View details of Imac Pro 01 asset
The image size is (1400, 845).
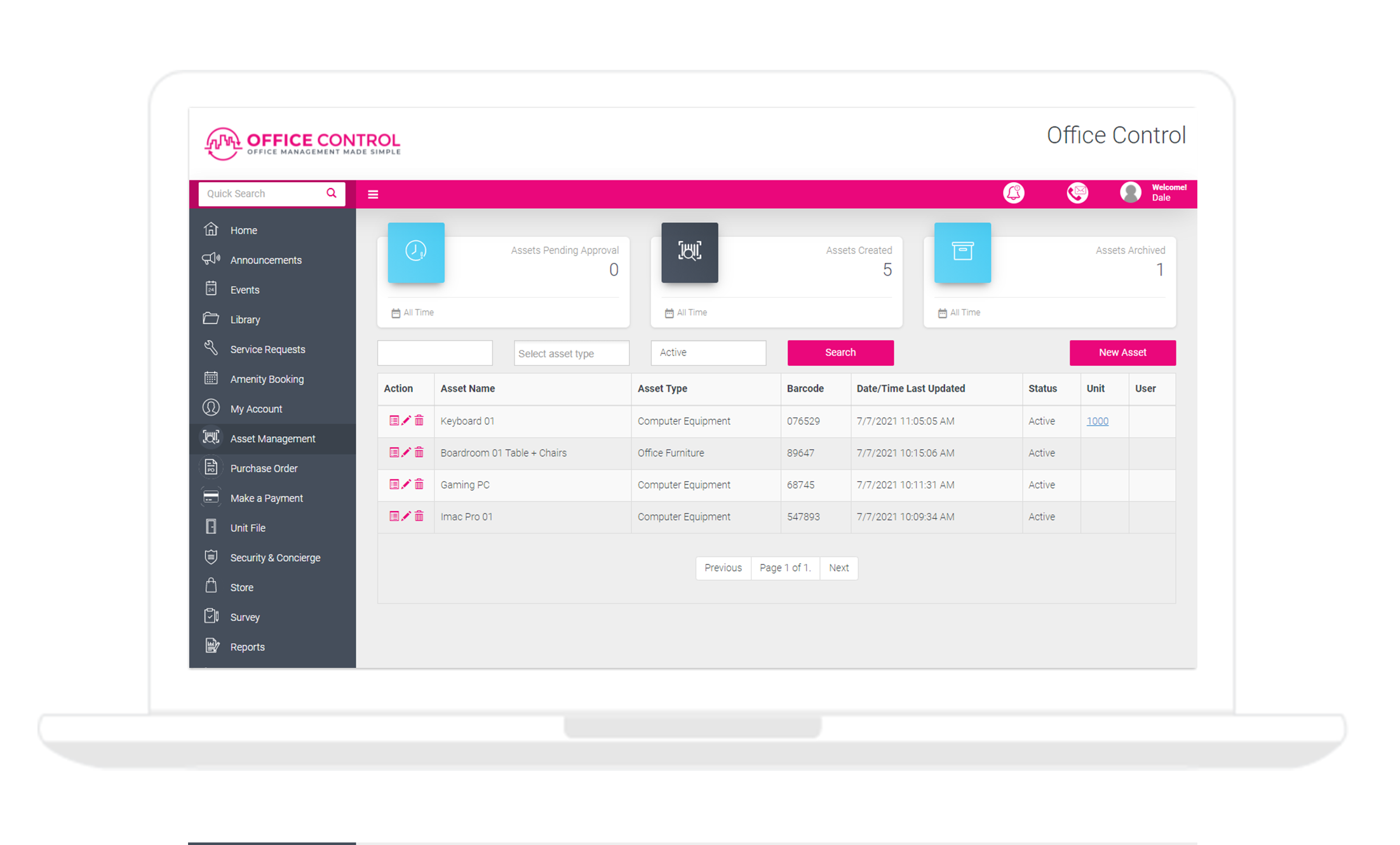(394, 516)
